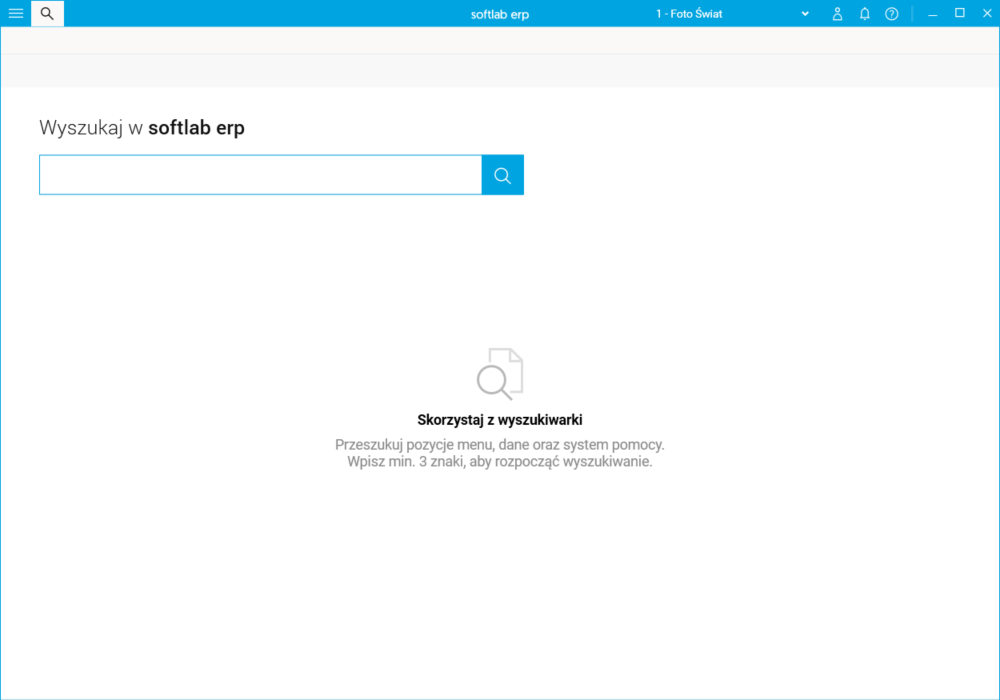The width and height of the screenshot is (1000, 700).
Task: Maximize the softlab erp window
Action: point(959,13)
